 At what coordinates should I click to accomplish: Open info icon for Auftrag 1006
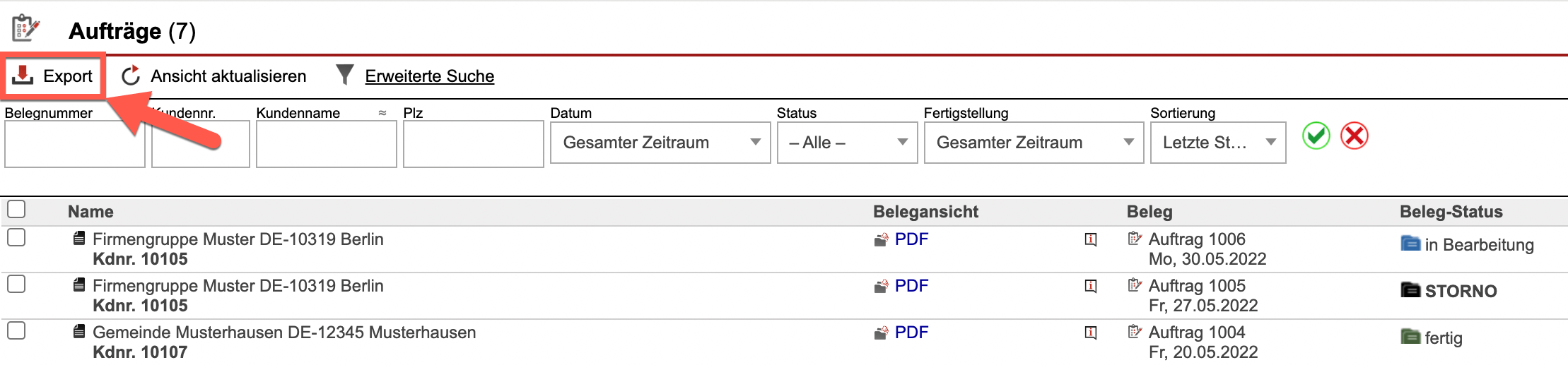(1091, 239)
